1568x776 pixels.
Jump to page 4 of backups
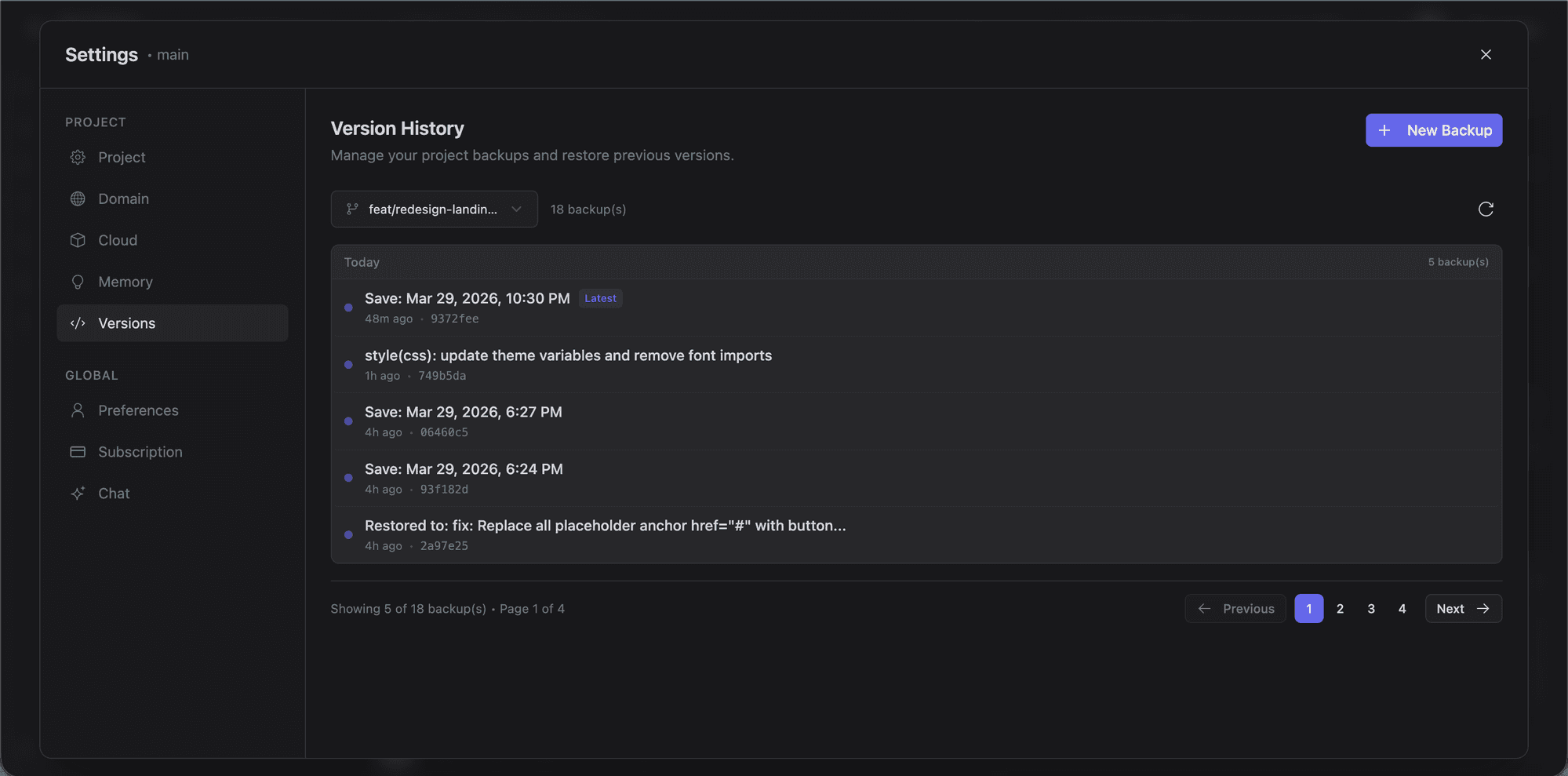tap(1402, 609)
